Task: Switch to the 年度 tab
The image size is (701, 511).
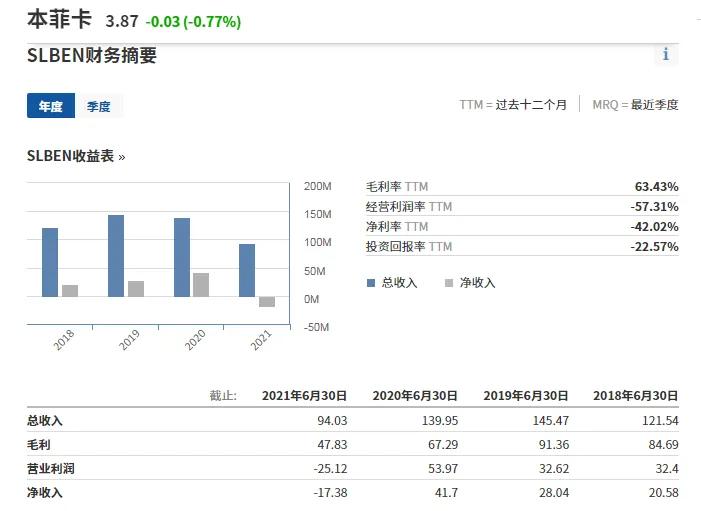Action: (51, 106)
